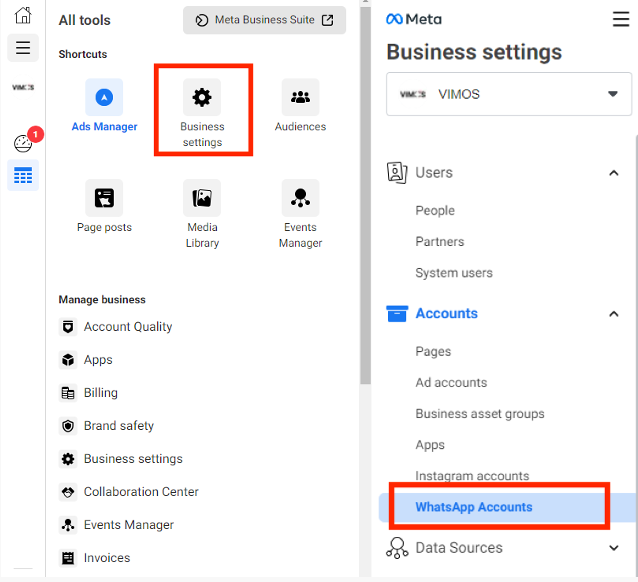Click the All tools panel scrollbar

click(x=365, y=195)
